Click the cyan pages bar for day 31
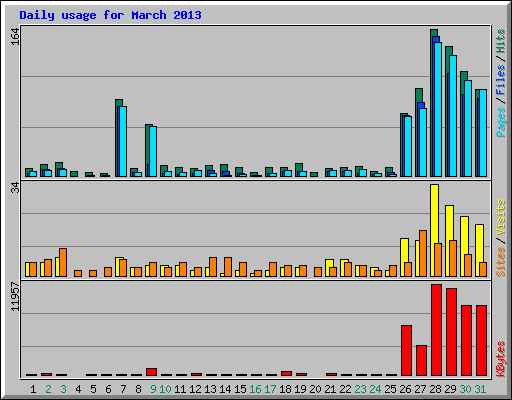The width and height of the screenshot is (512, 400). point(483,133)
